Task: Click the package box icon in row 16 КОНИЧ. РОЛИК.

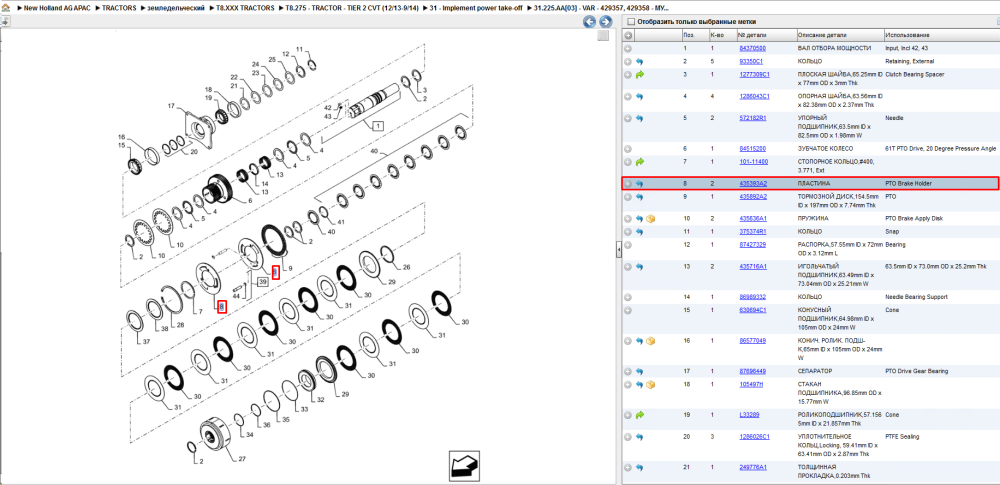Action: click(x=651, y=341)
